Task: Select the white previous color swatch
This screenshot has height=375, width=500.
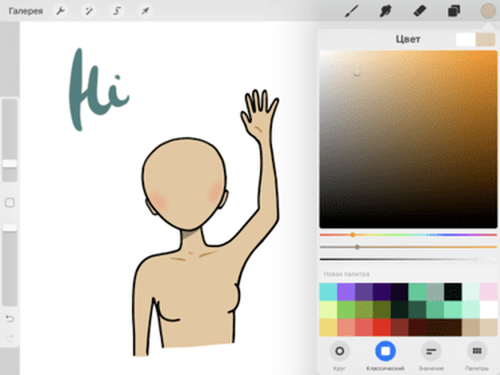Action: 466,40
